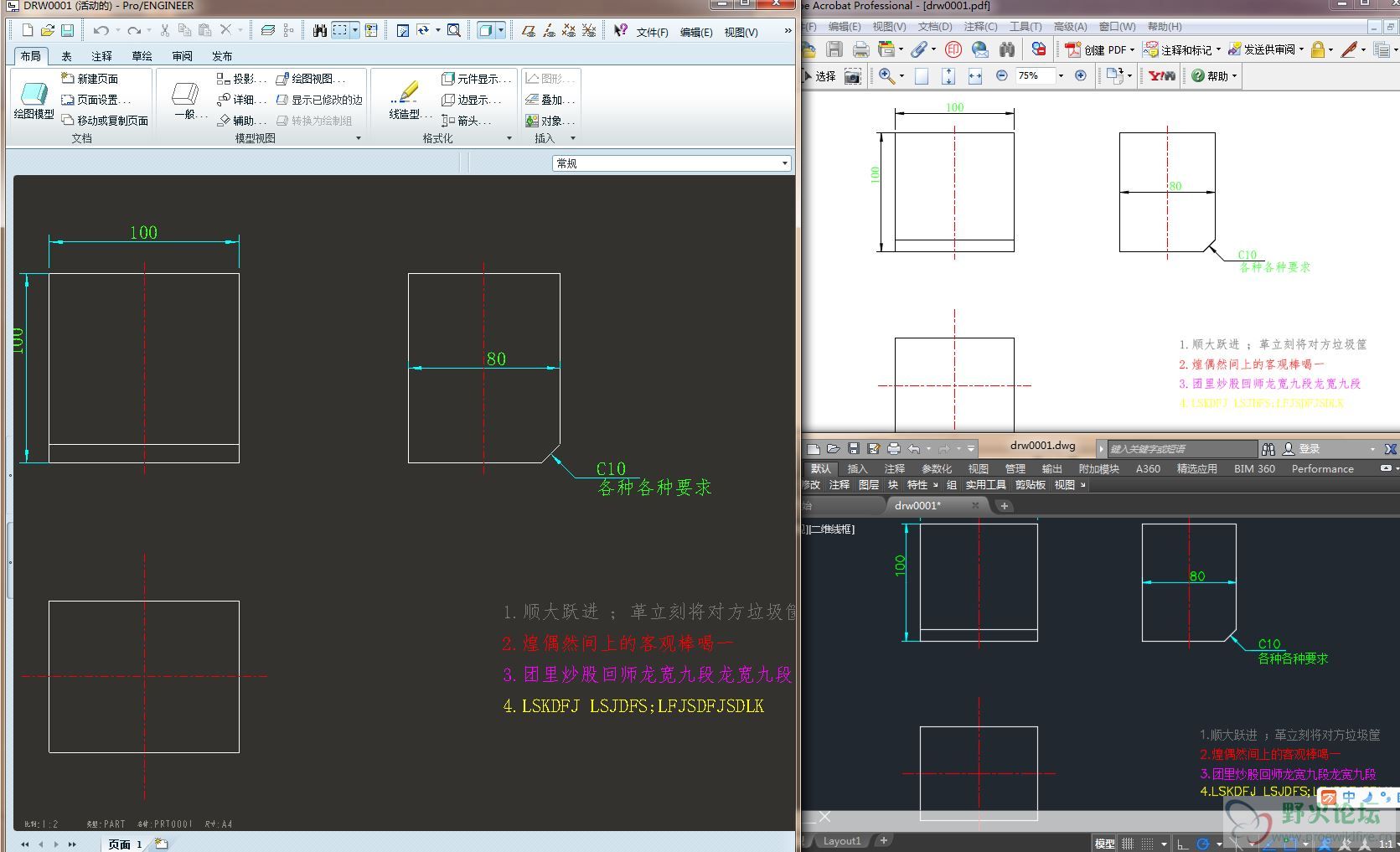Screen dimensions: 1400x852
Task: Click the Save disk icon in AutoCAD
Action: coord(853,449)
